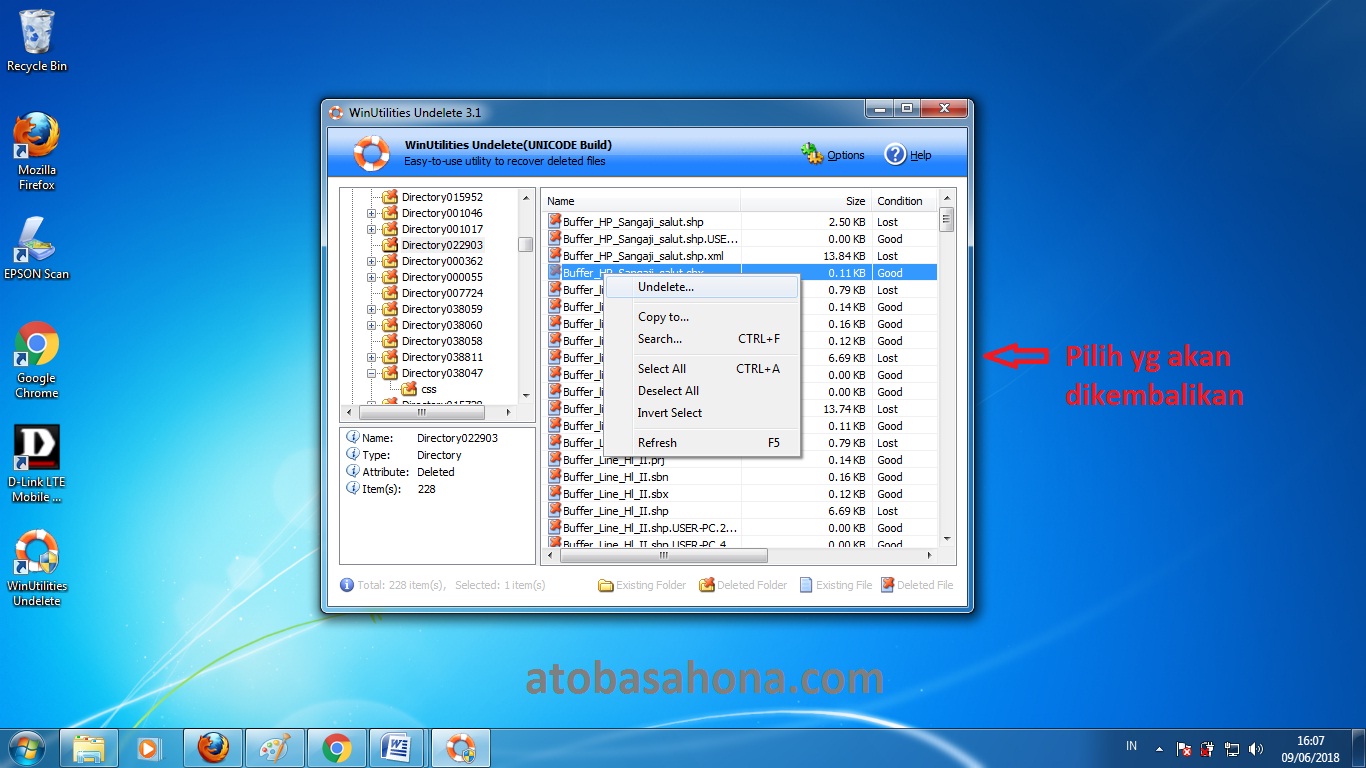Click the folder tree horizontal scrollbar thumb
The width and height of the screenshot is (1366, 768).
point(421,412)
